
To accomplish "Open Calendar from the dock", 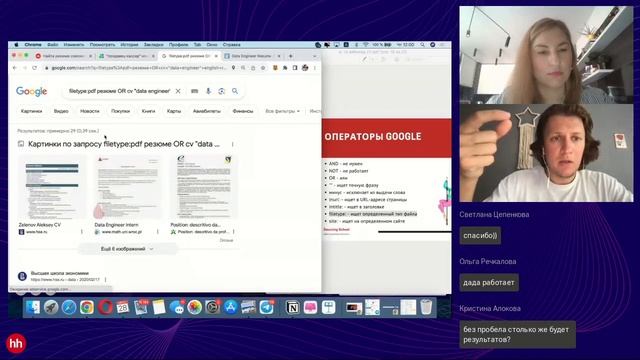I will [122, 307].
